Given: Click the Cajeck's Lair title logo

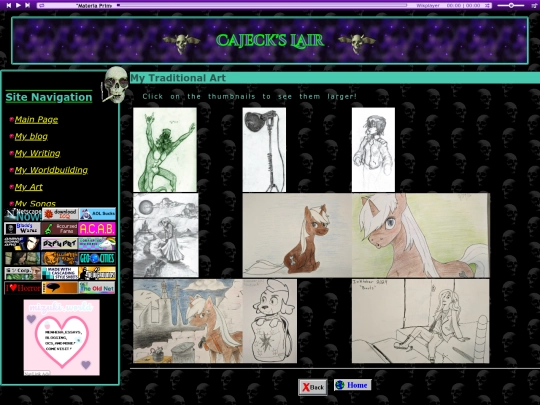Looking at the screenshot, I should [270, 41].
